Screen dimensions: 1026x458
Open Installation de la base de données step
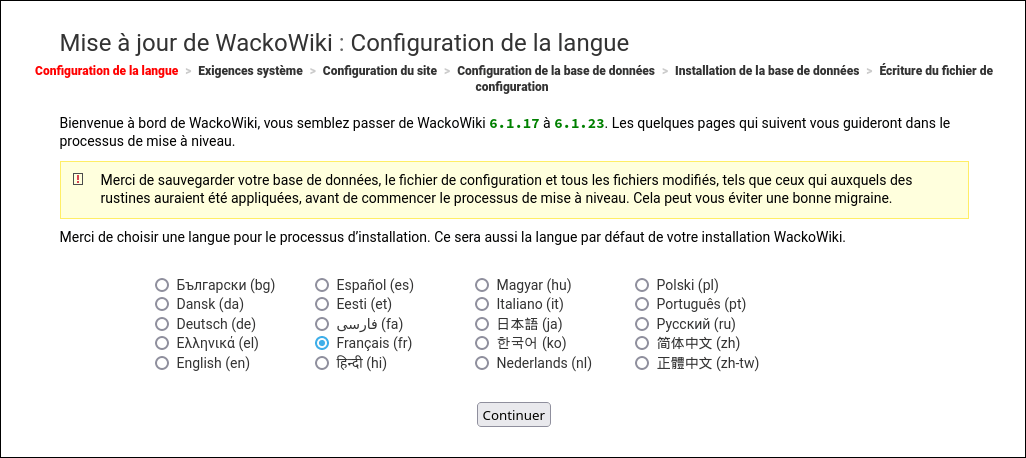766,71
